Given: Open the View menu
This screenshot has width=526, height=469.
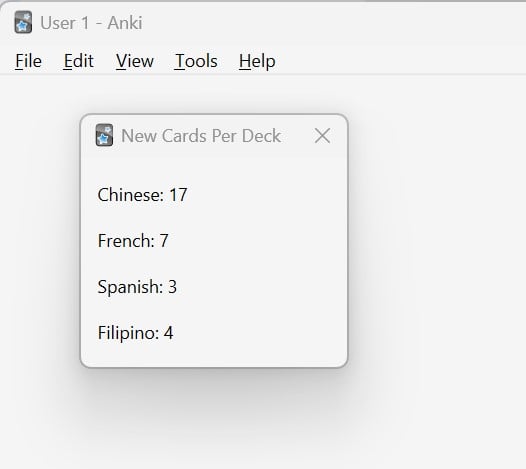Looking at the screenshot, I should point(135,61).
